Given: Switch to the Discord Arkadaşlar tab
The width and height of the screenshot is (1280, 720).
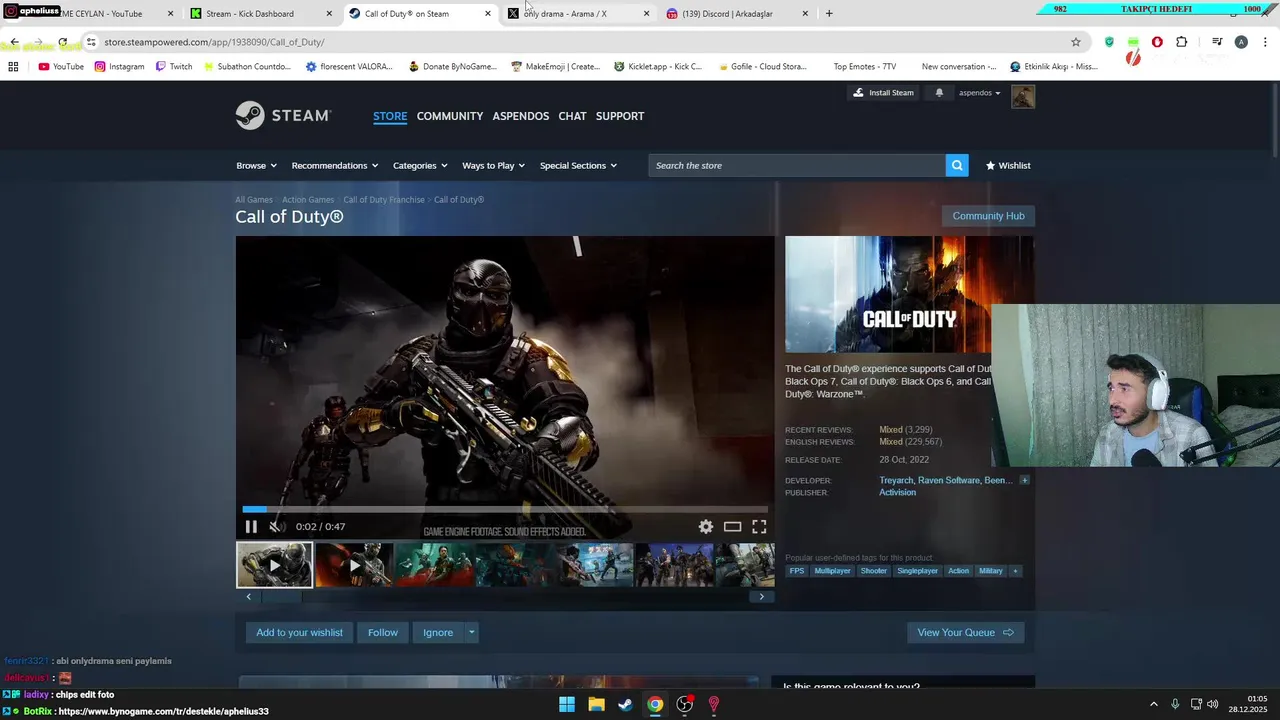Looking at the screenshot, I should (737, 14).
